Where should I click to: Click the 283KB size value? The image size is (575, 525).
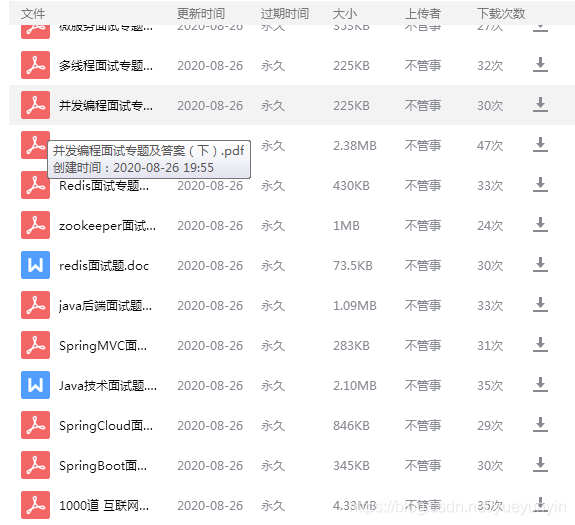(351, 345)
